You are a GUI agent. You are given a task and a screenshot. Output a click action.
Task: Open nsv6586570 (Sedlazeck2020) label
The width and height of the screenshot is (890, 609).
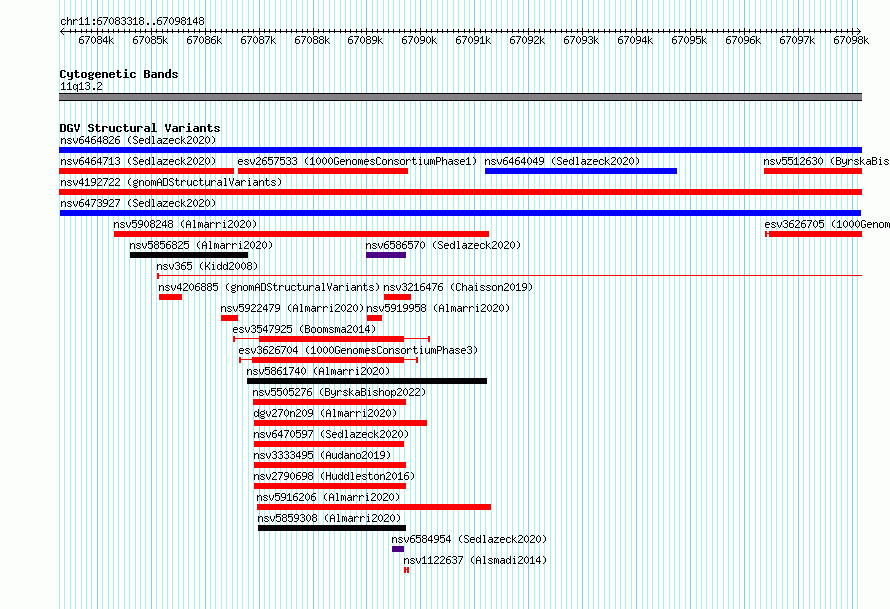click(443, 245)
